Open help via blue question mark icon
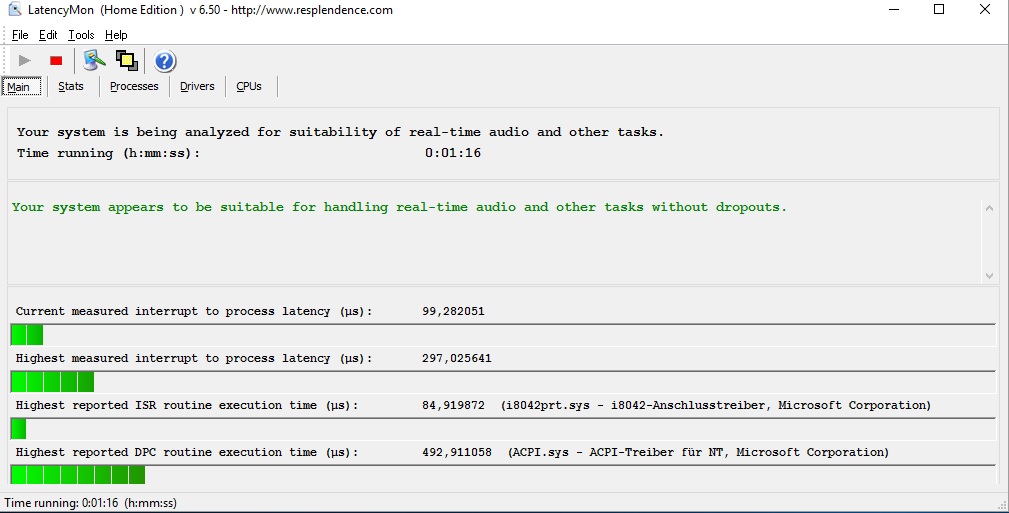This screenshot has width=1009, height=513. point(165,61)
